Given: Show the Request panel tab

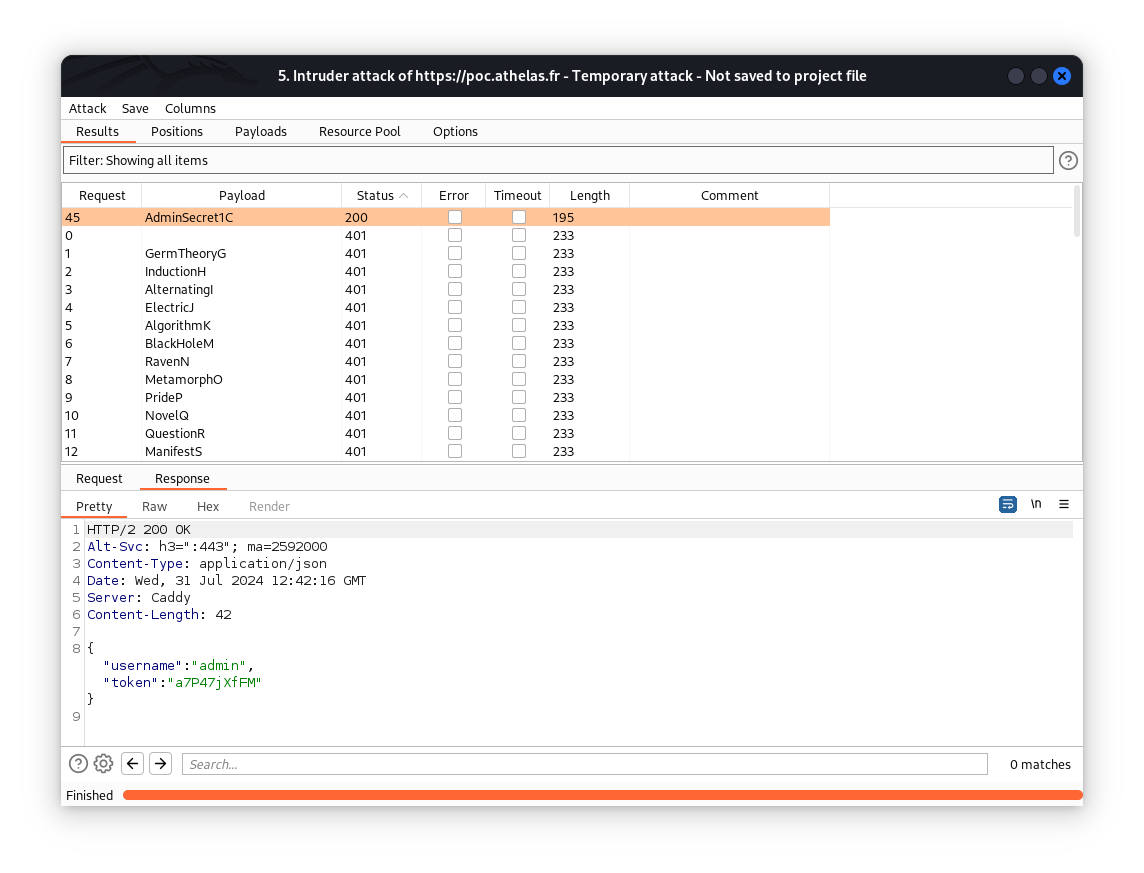Looking at the screenshot, I should [x=99, y=479].
